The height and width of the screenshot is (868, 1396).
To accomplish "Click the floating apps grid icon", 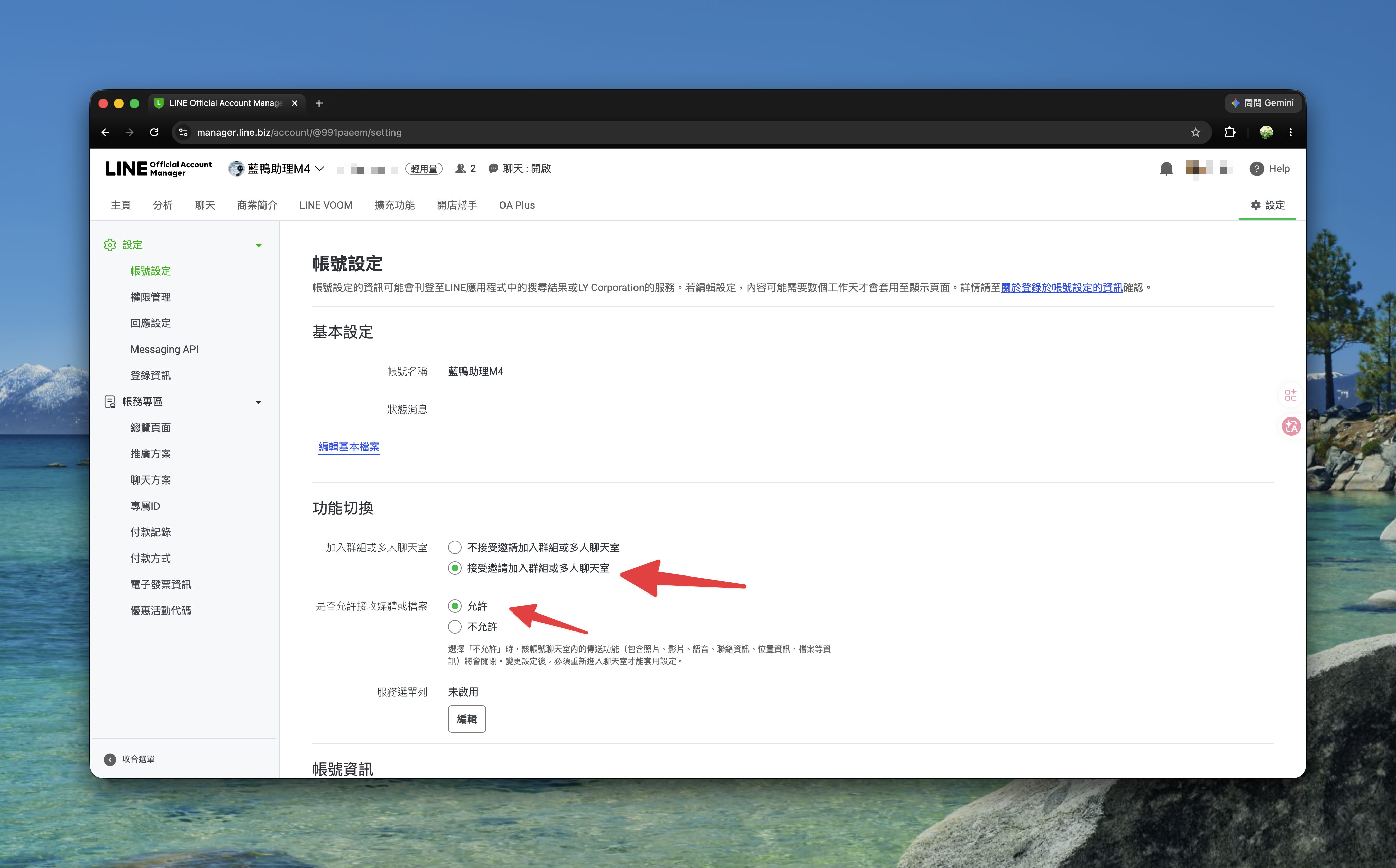I will 1290,395.
